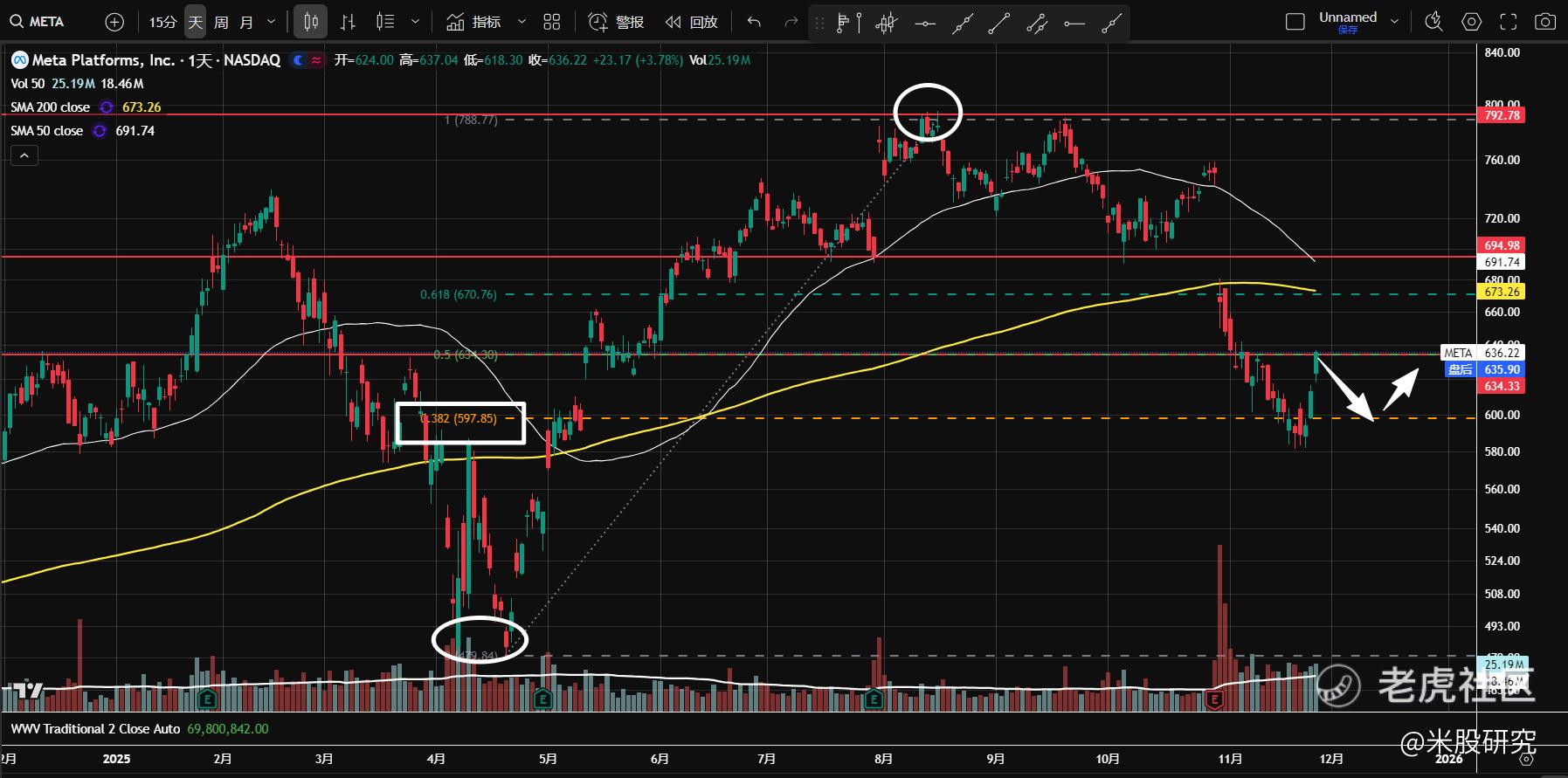Select the Horizontal Line drawing tool

[924, 24]
